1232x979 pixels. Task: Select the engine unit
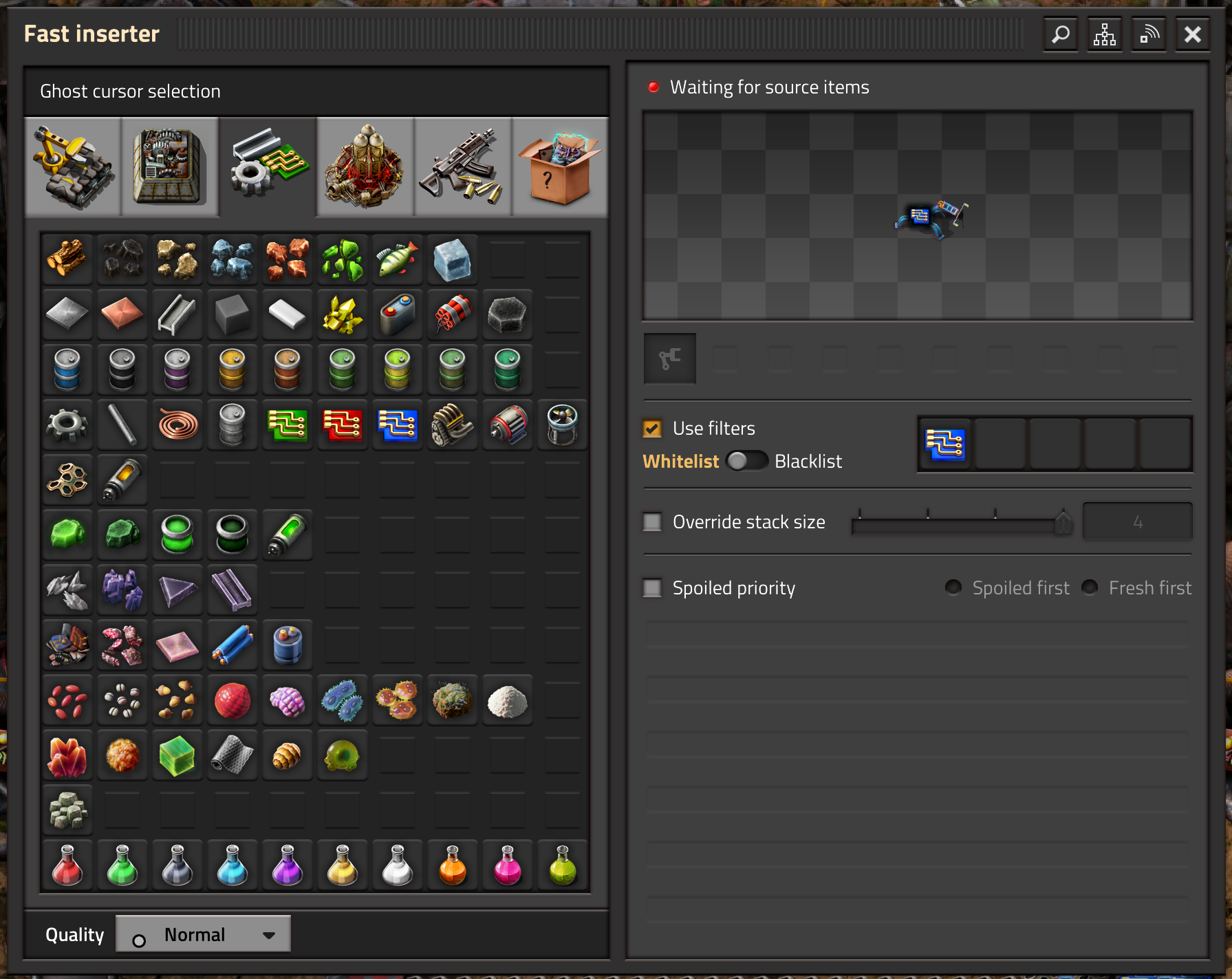pos(453,425)
